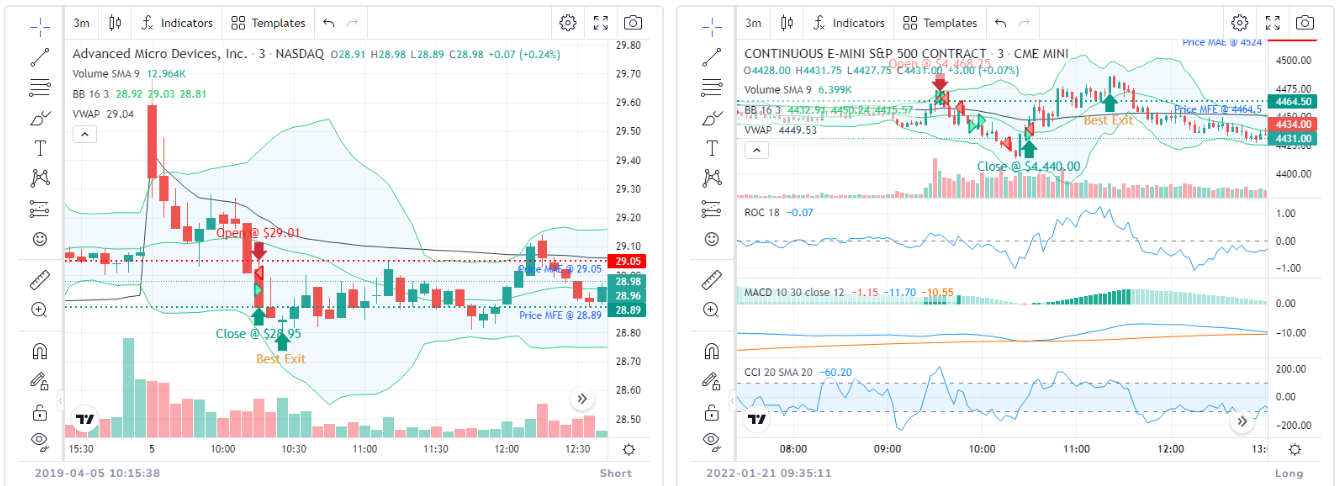Select ruler measure tool in AMD chart
This screenshot has height=486, width=1339.
[x=40, y=279]
